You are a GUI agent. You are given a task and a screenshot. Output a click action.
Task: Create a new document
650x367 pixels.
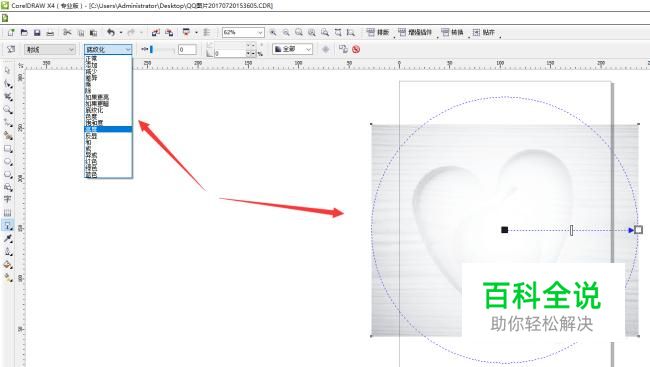pyautogui.click(x=11, y=32)
